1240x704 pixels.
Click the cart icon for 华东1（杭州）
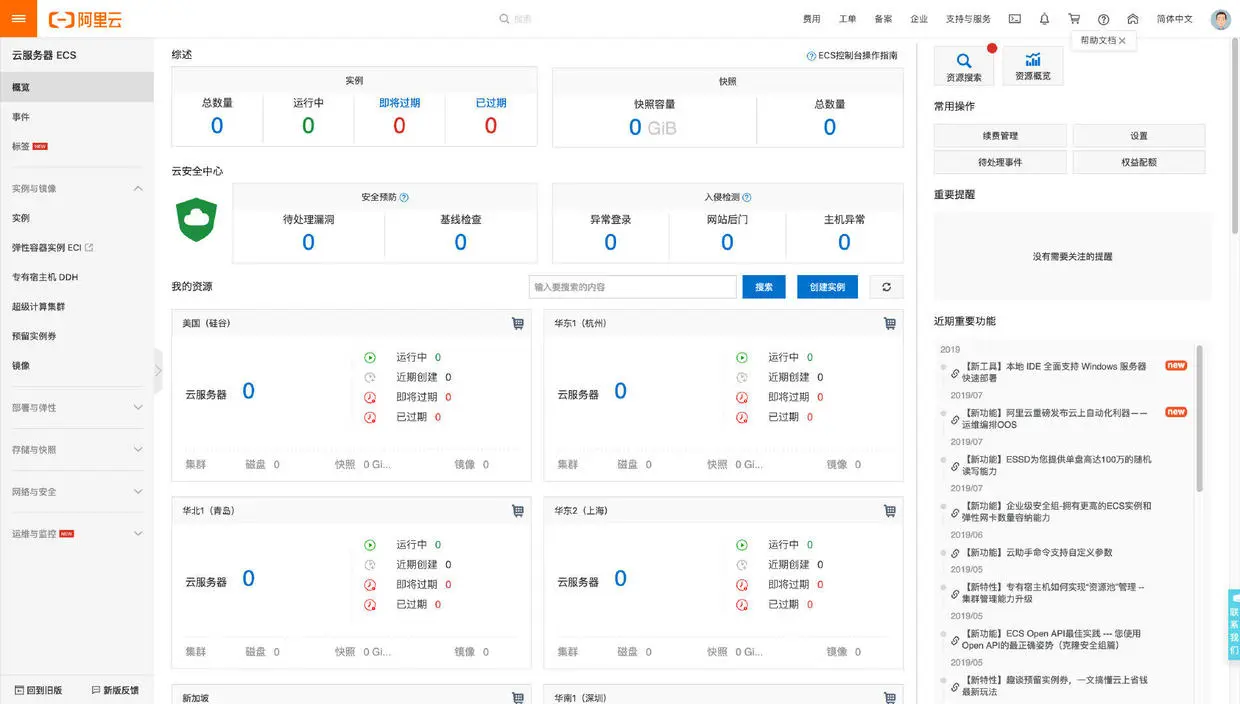coord(889,323)
